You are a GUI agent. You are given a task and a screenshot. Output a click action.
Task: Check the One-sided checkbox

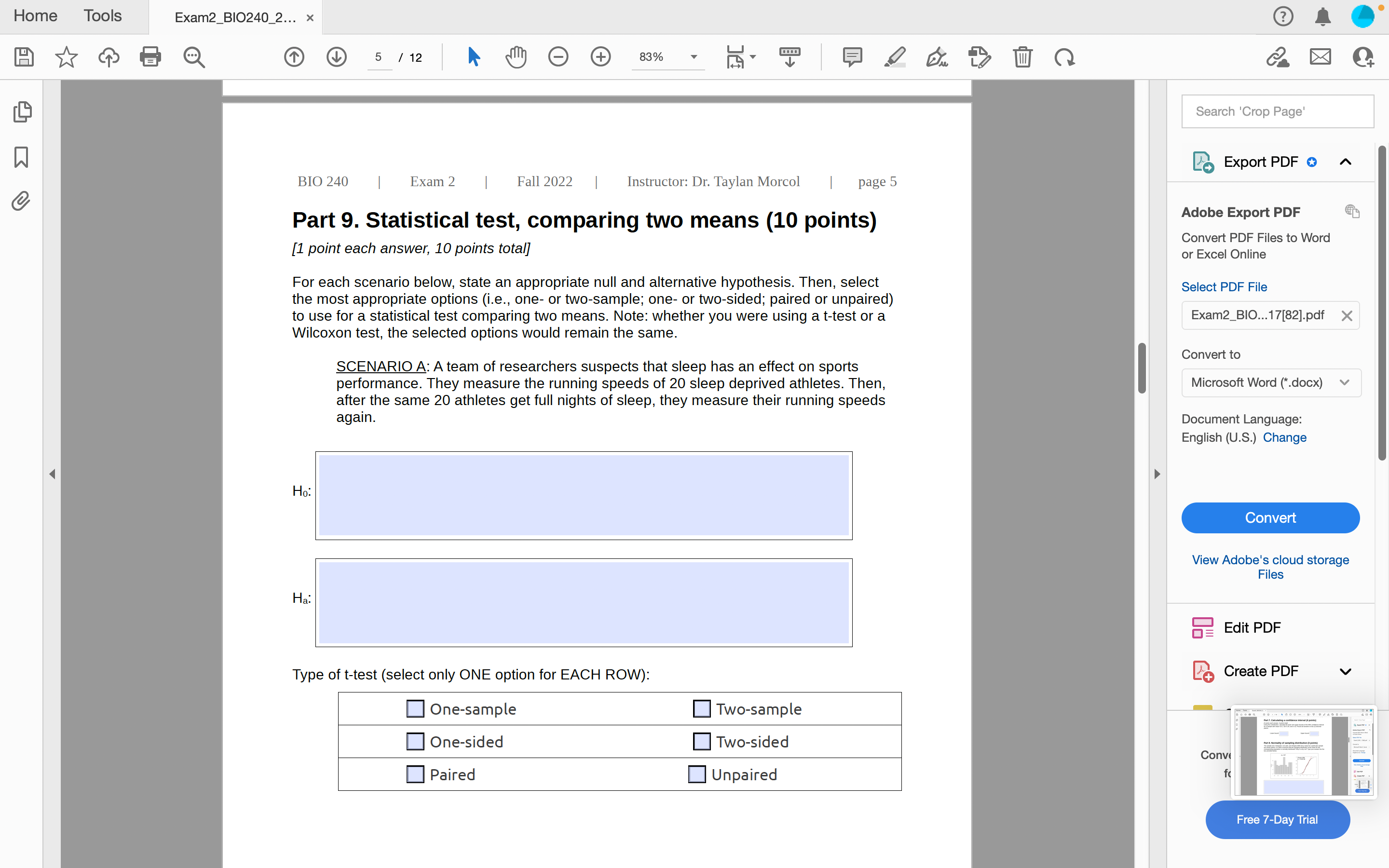point(414,741)
